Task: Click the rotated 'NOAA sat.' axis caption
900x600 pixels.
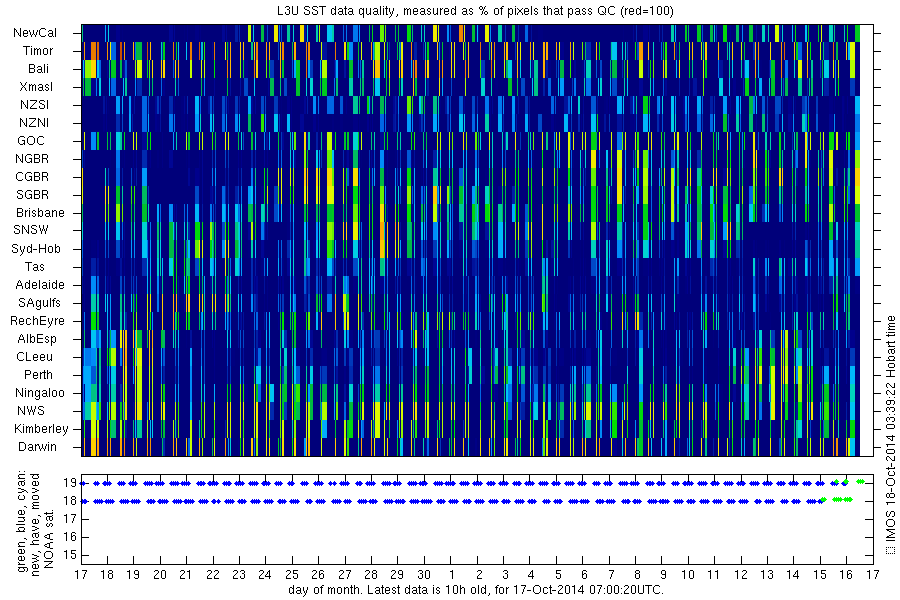Action: [49, 538]
